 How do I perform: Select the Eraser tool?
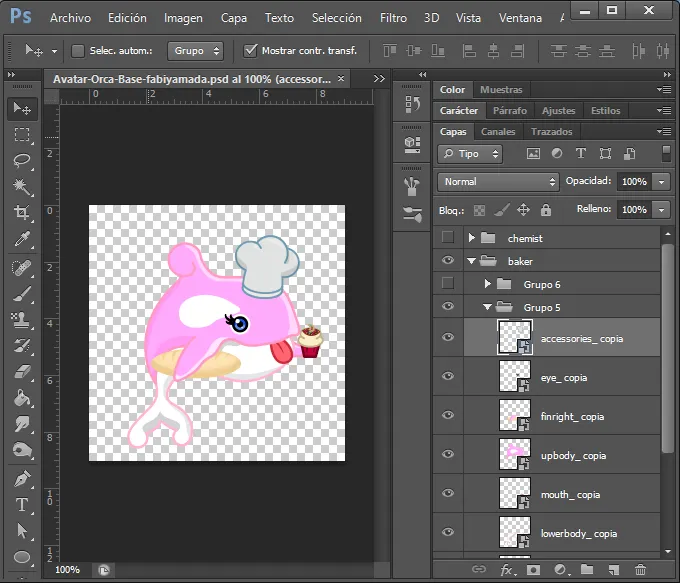pyautogui.click(x=22, y=372)
